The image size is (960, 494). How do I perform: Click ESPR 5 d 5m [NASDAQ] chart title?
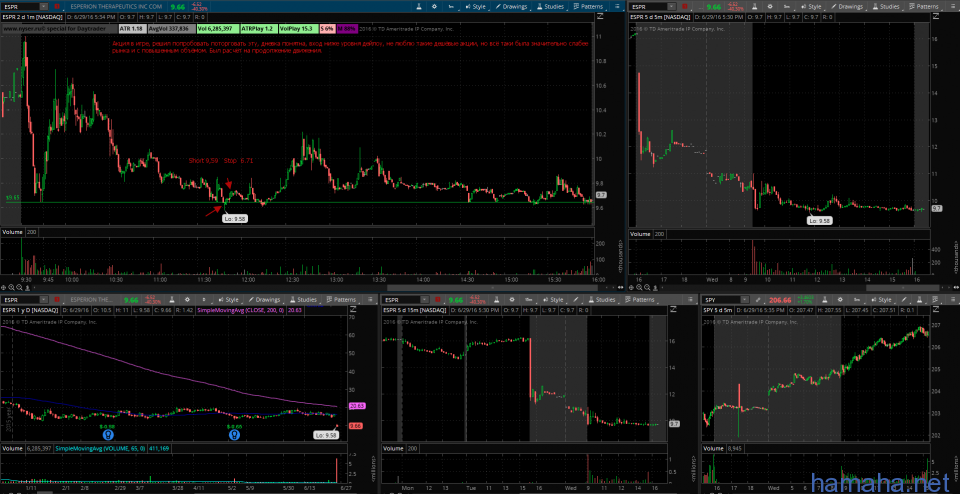pos(660,17)
